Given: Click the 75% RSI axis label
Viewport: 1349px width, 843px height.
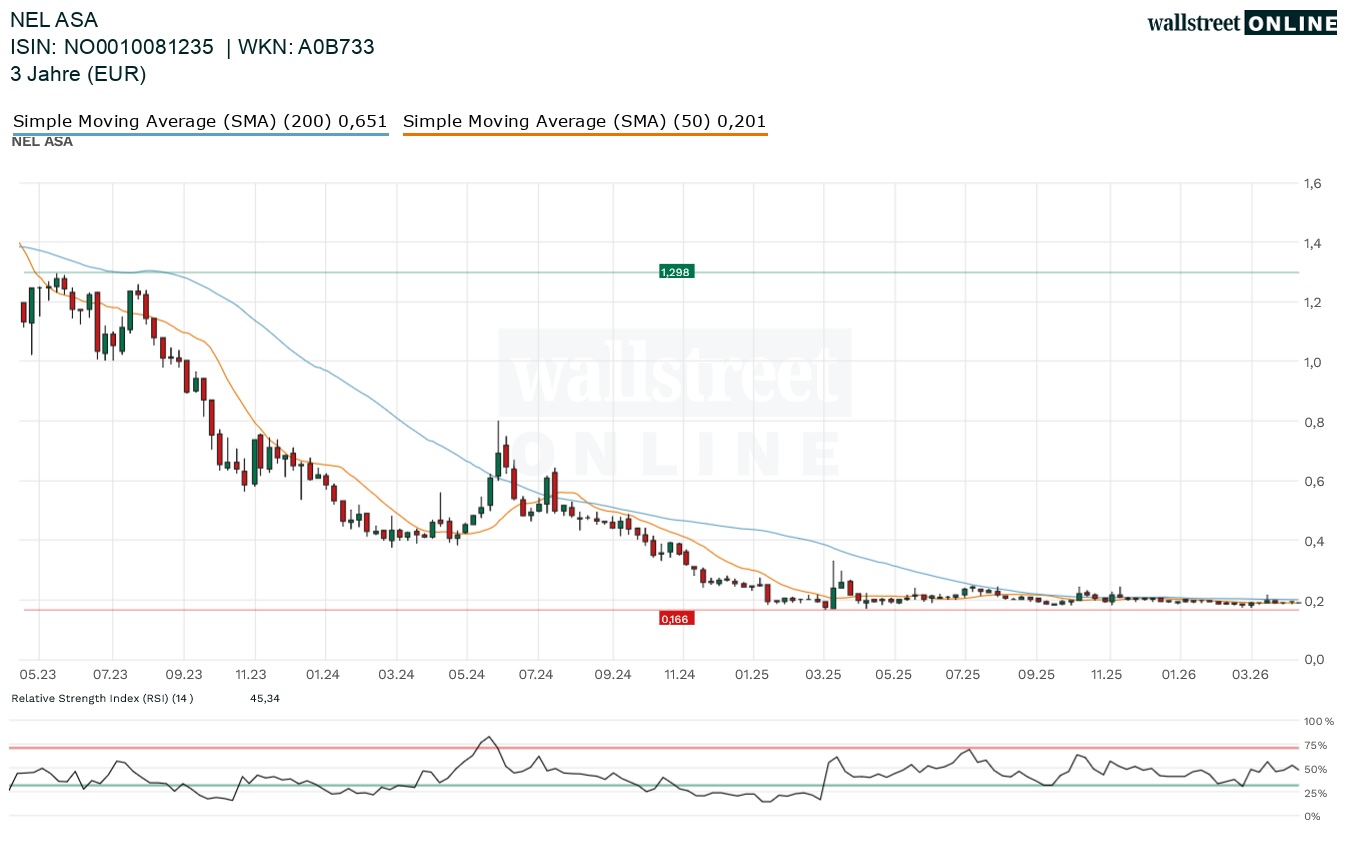Looking at the screenshot, I should point(1315,746).
